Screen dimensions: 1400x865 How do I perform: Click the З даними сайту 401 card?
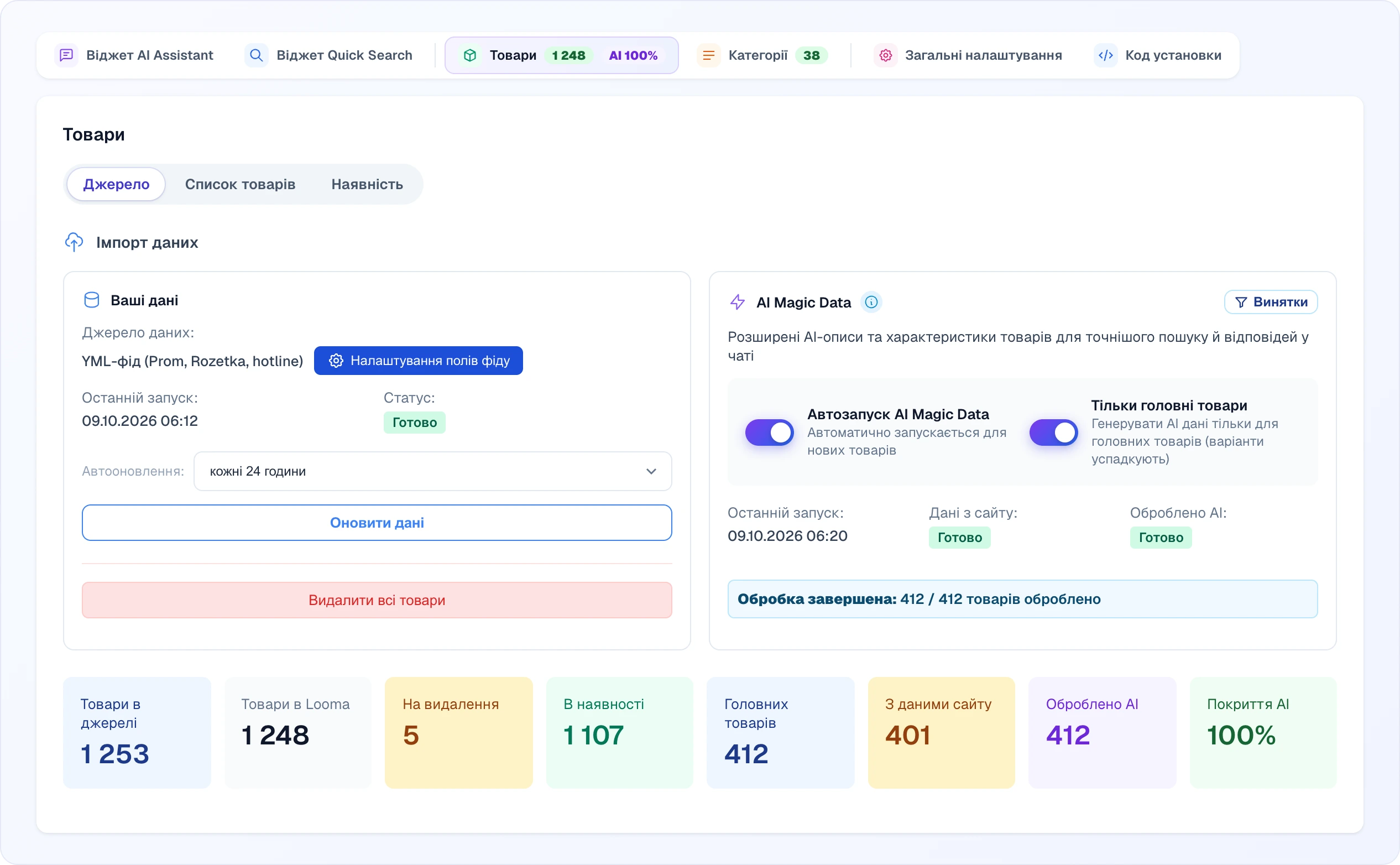[941, 733]
